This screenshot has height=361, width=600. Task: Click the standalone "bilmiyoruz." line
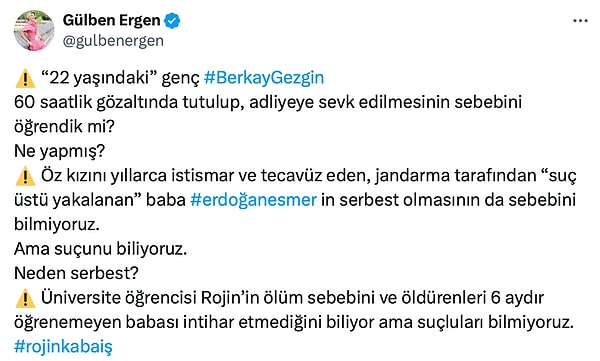coord(57,224)
